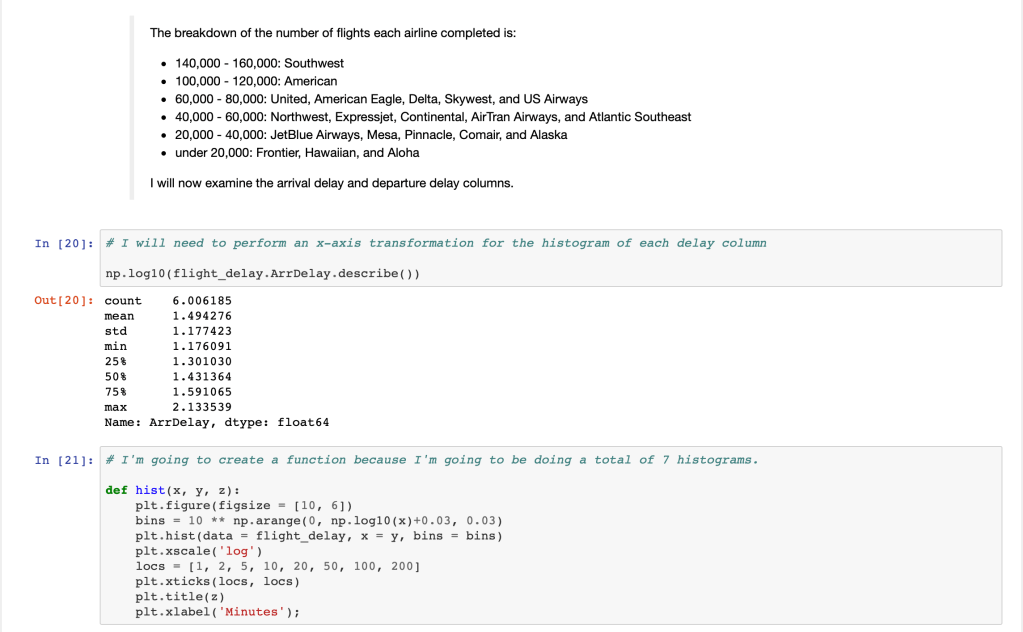1023x632 pixels.
Task: Place cursor on the plt.xscale('log') line
Action: click(199, 551)
